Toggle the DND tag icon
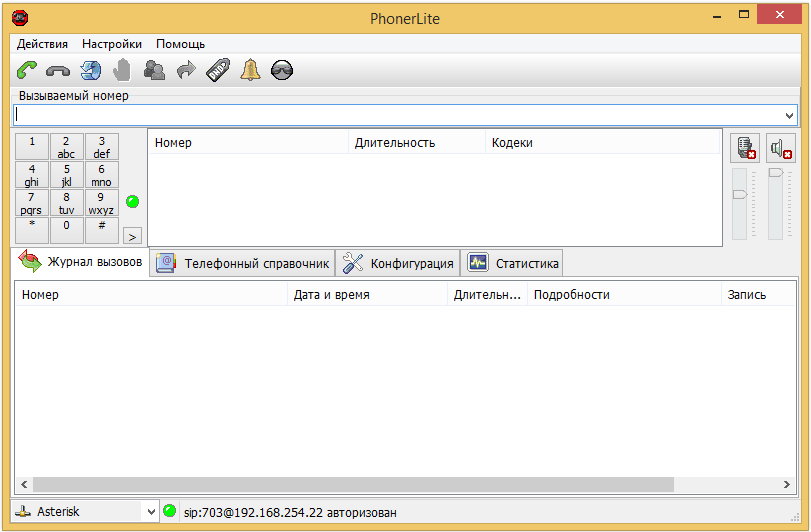The width and height of the screenshot is (811, 532). (x=218, y=70)
